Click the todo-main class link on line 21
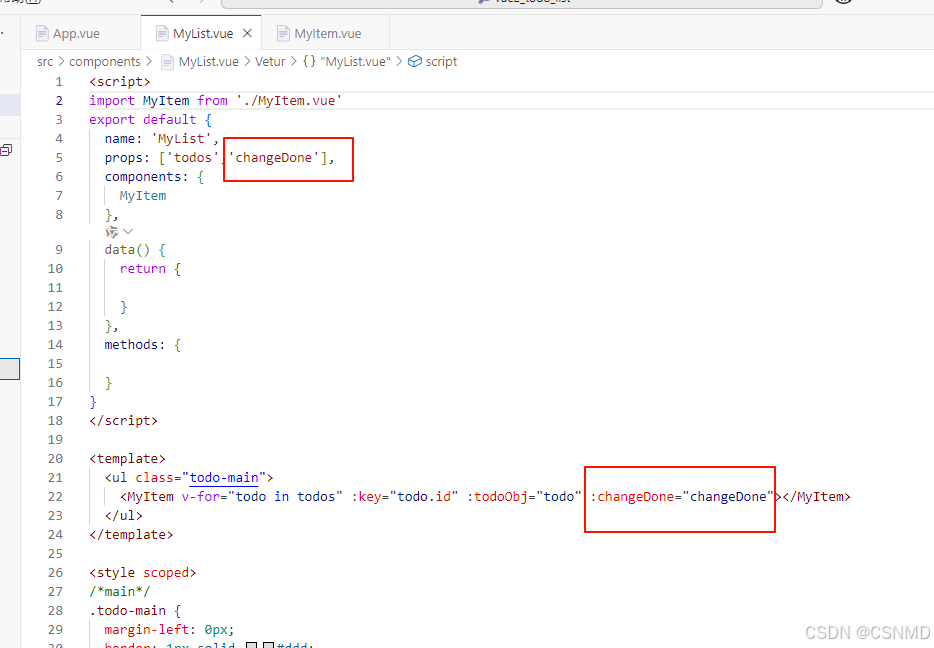Screen dimensions: 934x648 224,478
